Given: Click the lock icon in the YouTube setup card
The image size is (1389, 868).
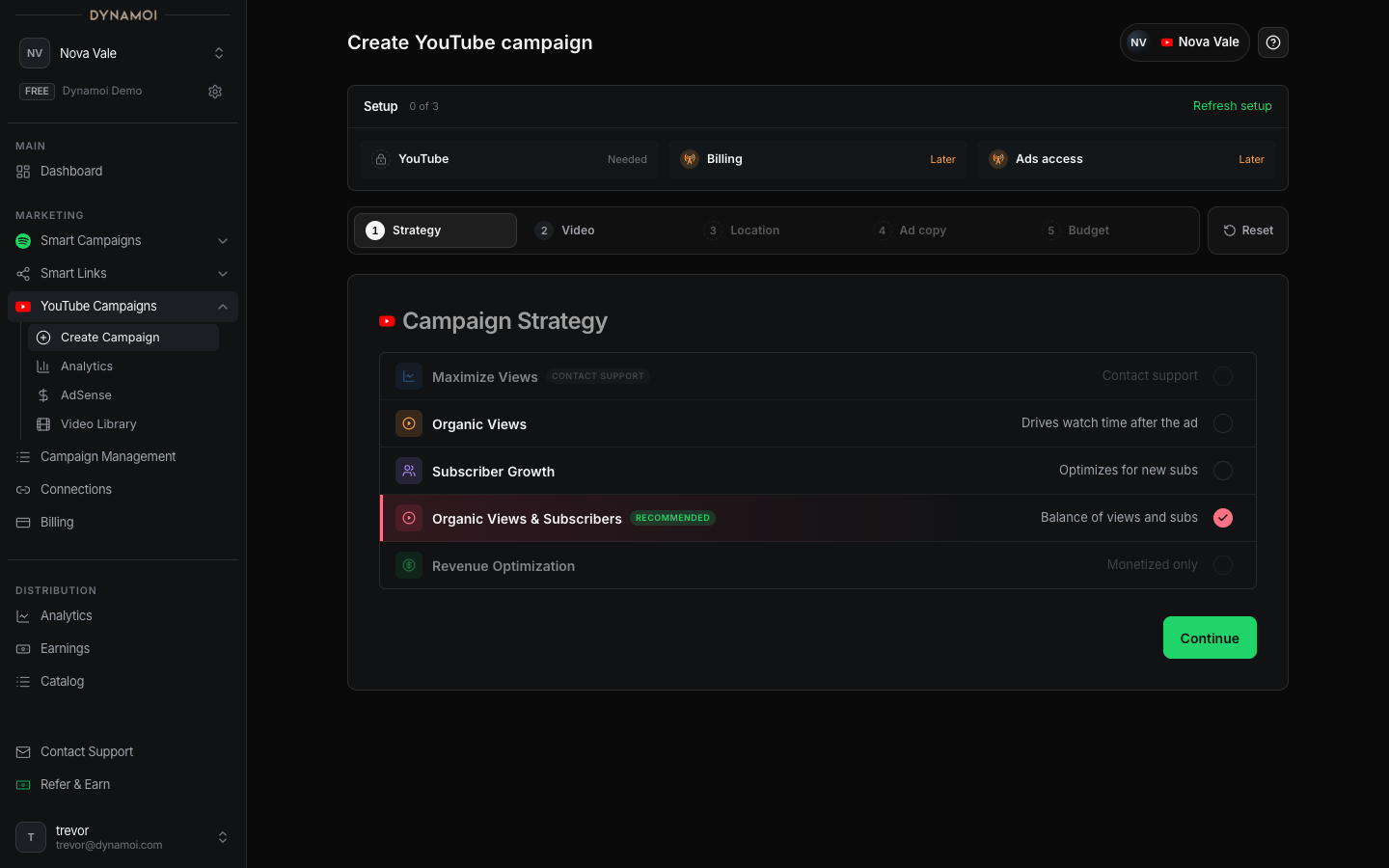Looking at the screenshot, I should (x=381, y=159).
